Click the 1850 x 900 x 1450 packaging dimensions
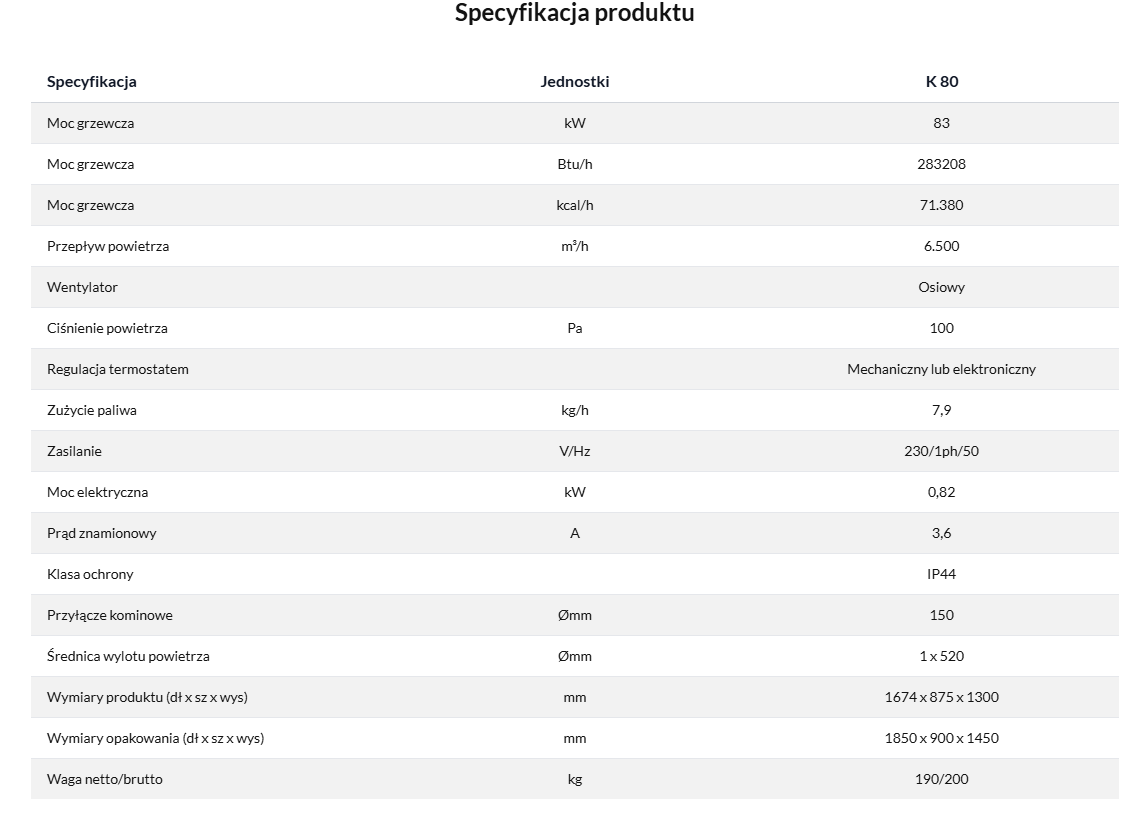 coord(941,738)
